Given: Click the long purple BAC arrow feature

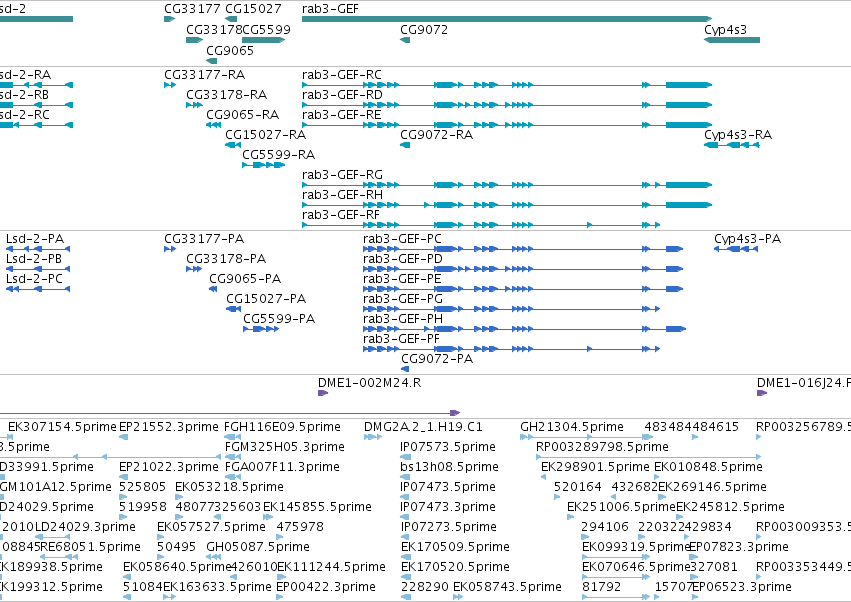Looking at the screenshot, I should tap(230, 413).
